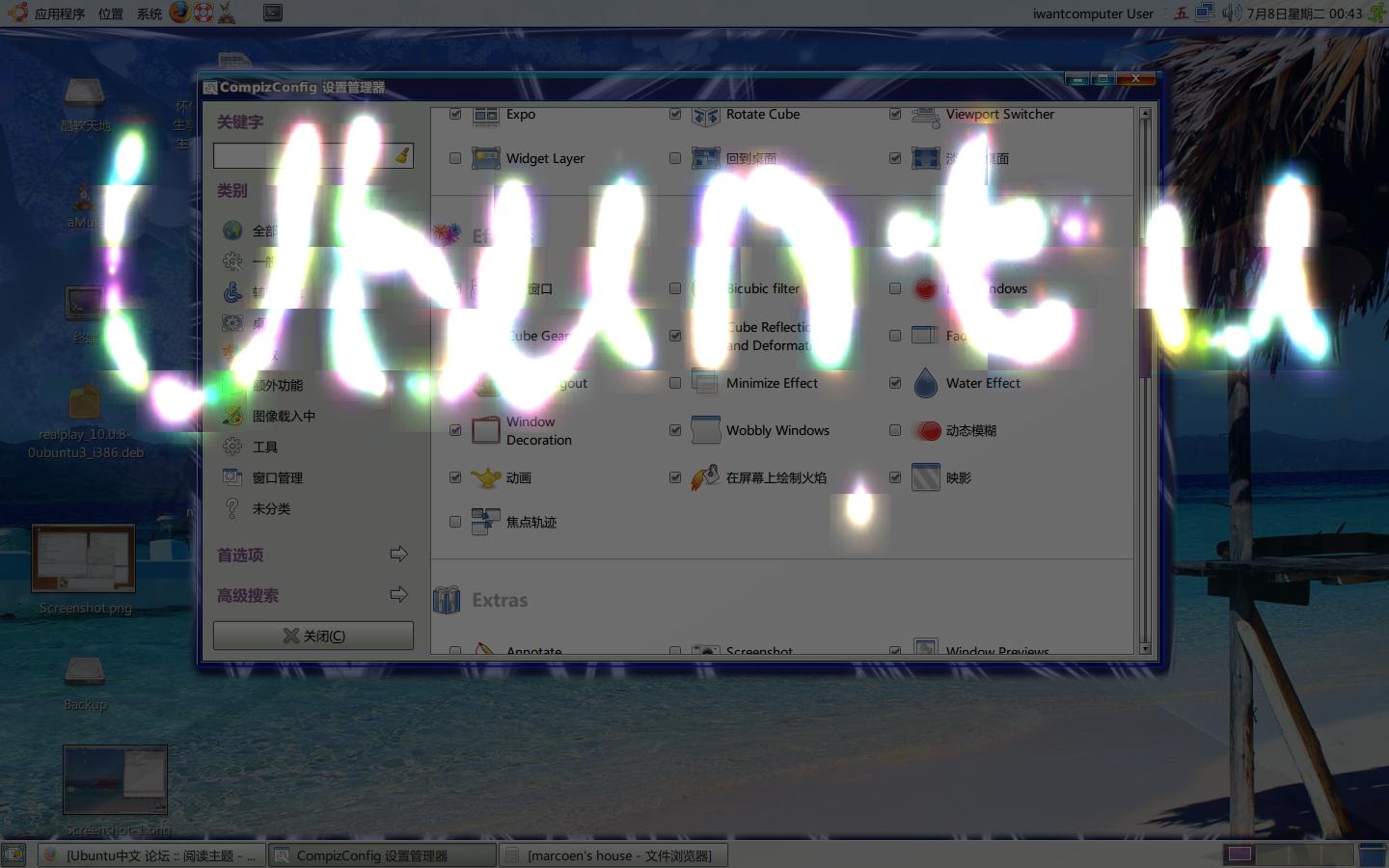The image size is (1389, 868).
Task: Switch to first workspace in pager
Action: point(1239,854)
